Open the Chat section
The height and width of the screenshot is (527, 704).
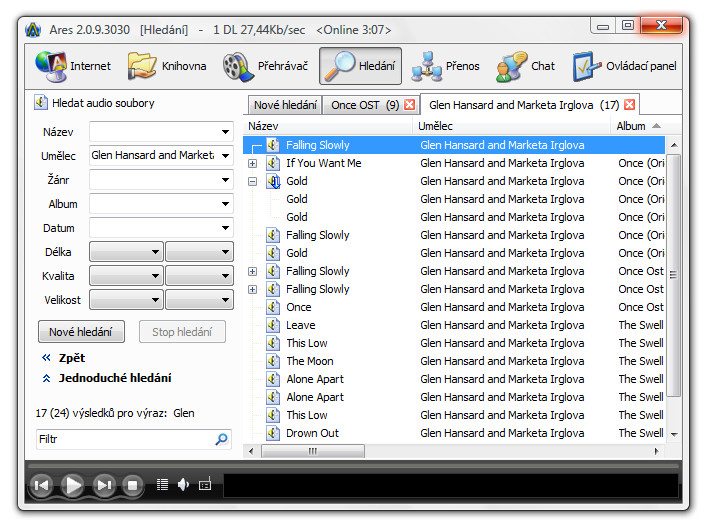(525, 66)
